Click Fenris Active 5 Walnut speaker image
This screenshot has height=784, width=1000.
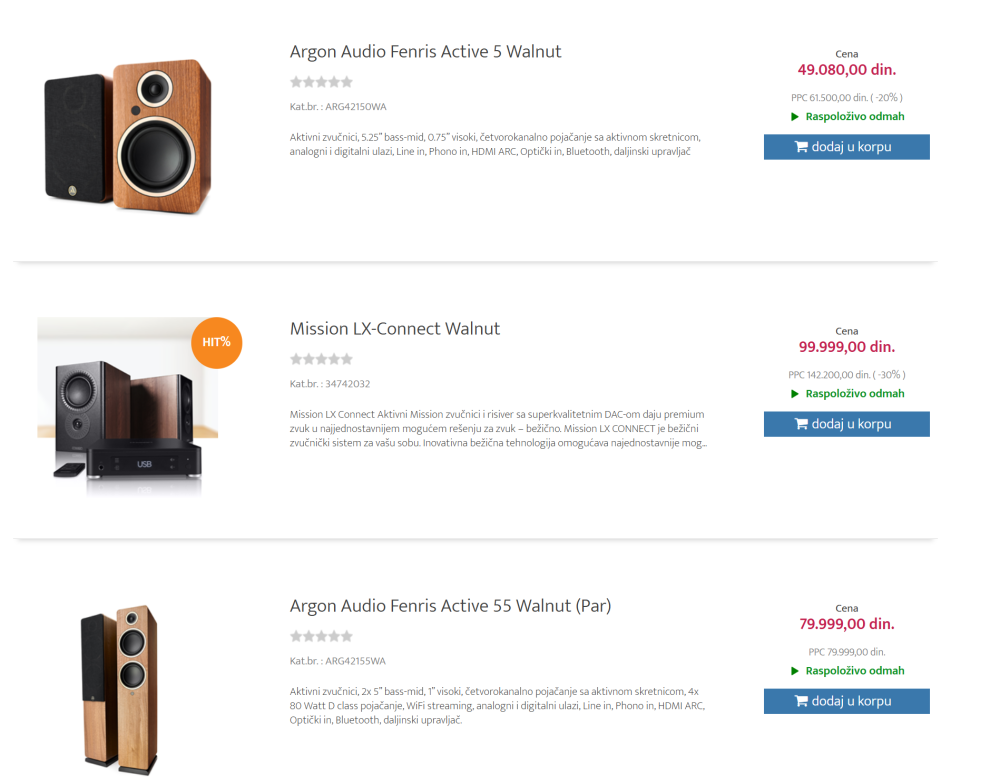[x=128, y=136]
